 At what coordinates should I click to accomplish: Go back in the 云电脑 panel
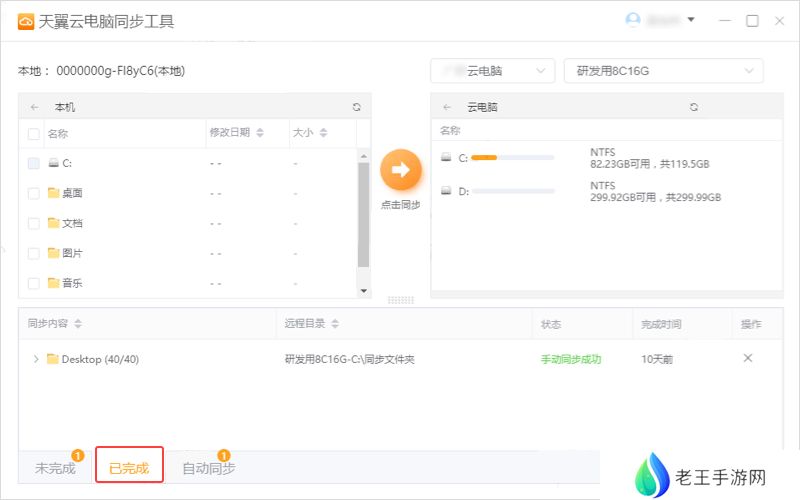point(447,107)
